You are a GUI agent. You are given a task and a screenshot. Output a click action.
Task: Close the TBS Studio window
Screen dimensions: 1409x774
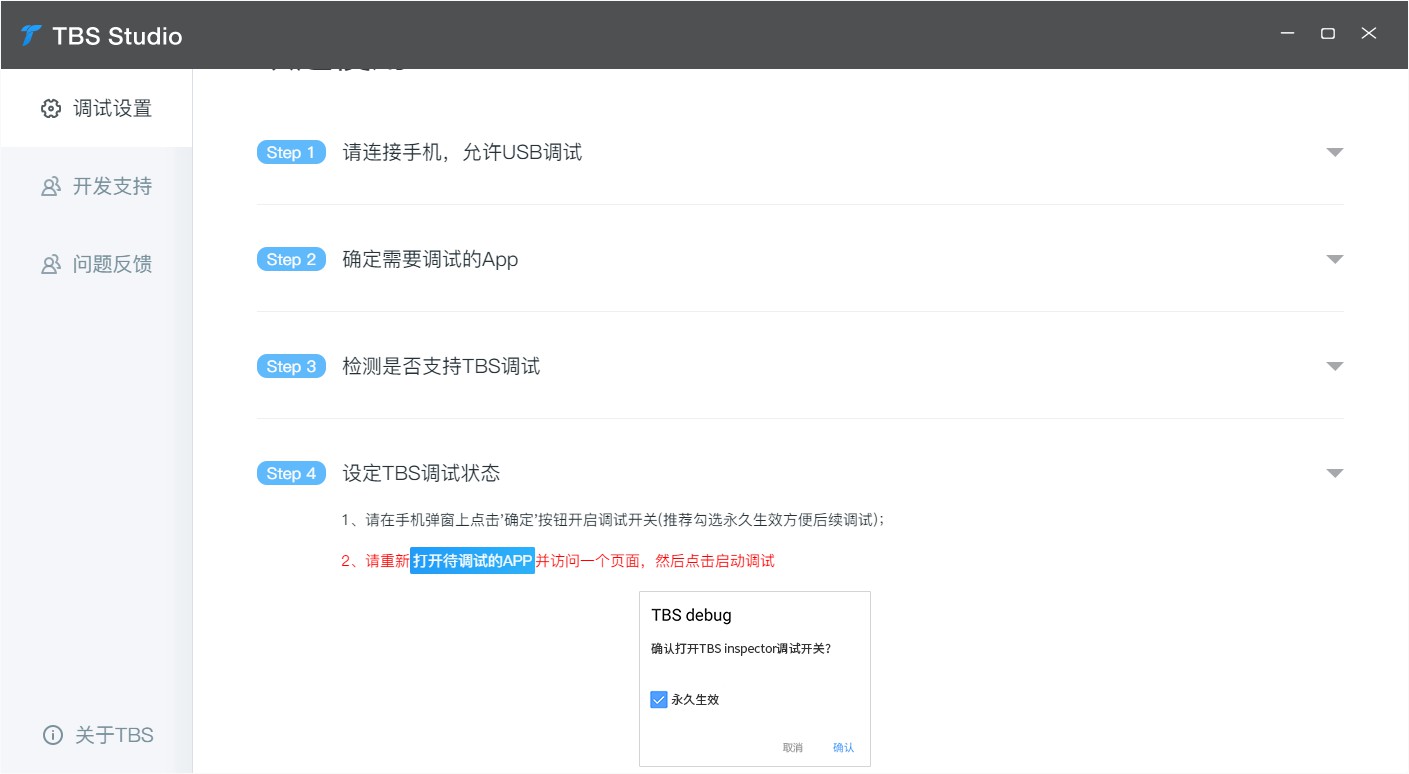(x=1369, y=33)
